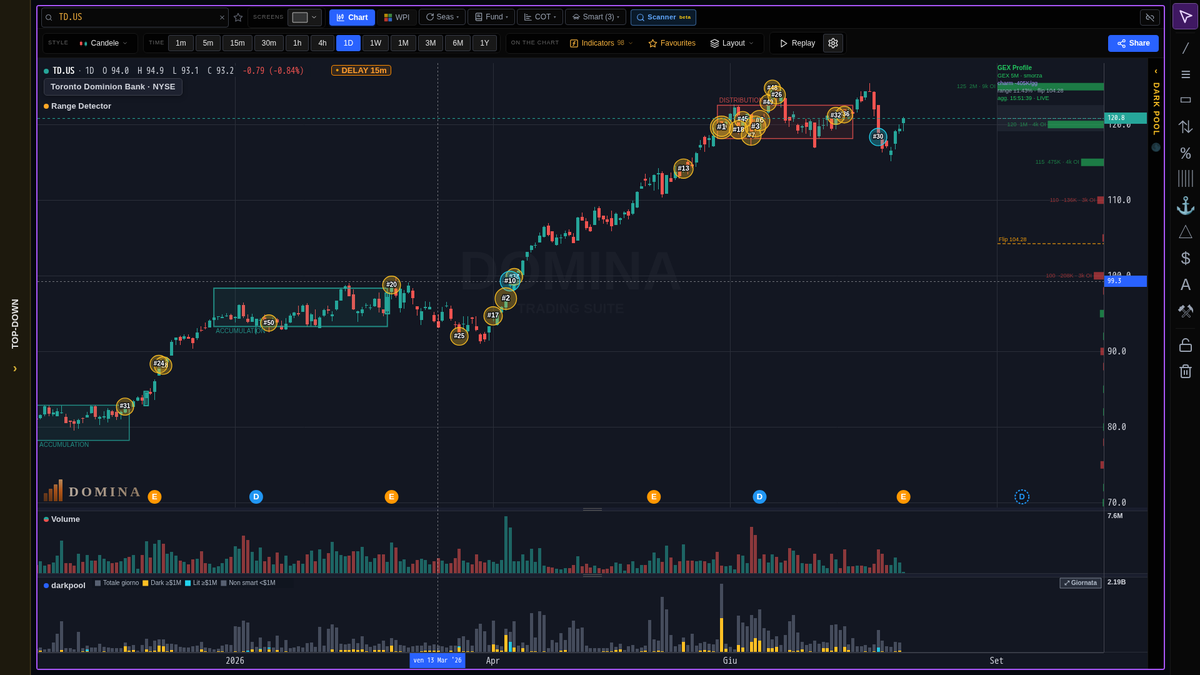This screenshot has width=1200, height=675.
Task: Select the percent tool
Action: click(x=1185, y=153)
